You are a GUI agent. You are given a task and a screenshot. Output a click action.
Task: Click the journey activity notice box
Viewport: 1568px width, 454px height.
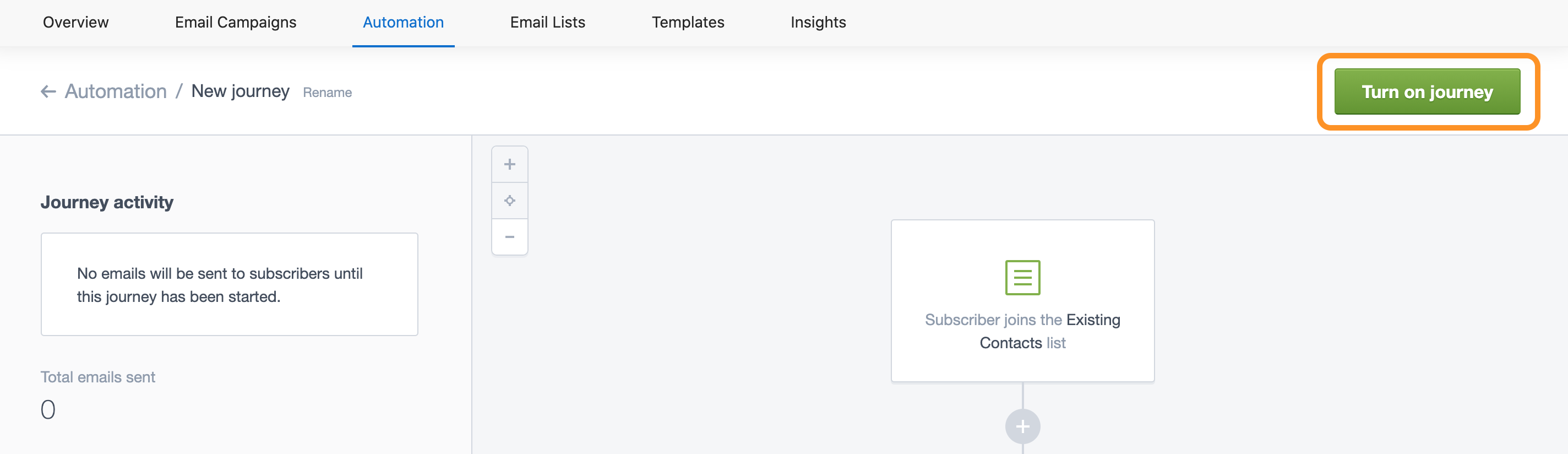(x=230, y=283)
